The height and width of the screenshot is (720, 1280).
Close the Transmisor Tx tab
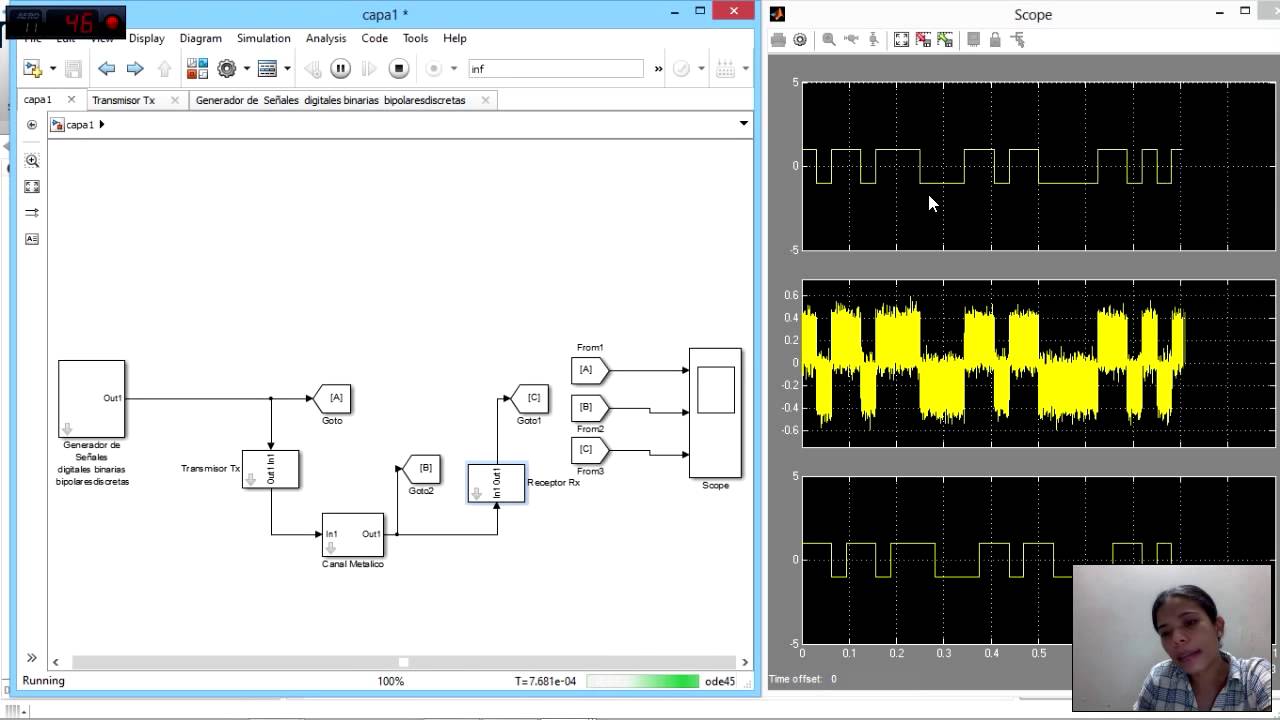[175, 100]
